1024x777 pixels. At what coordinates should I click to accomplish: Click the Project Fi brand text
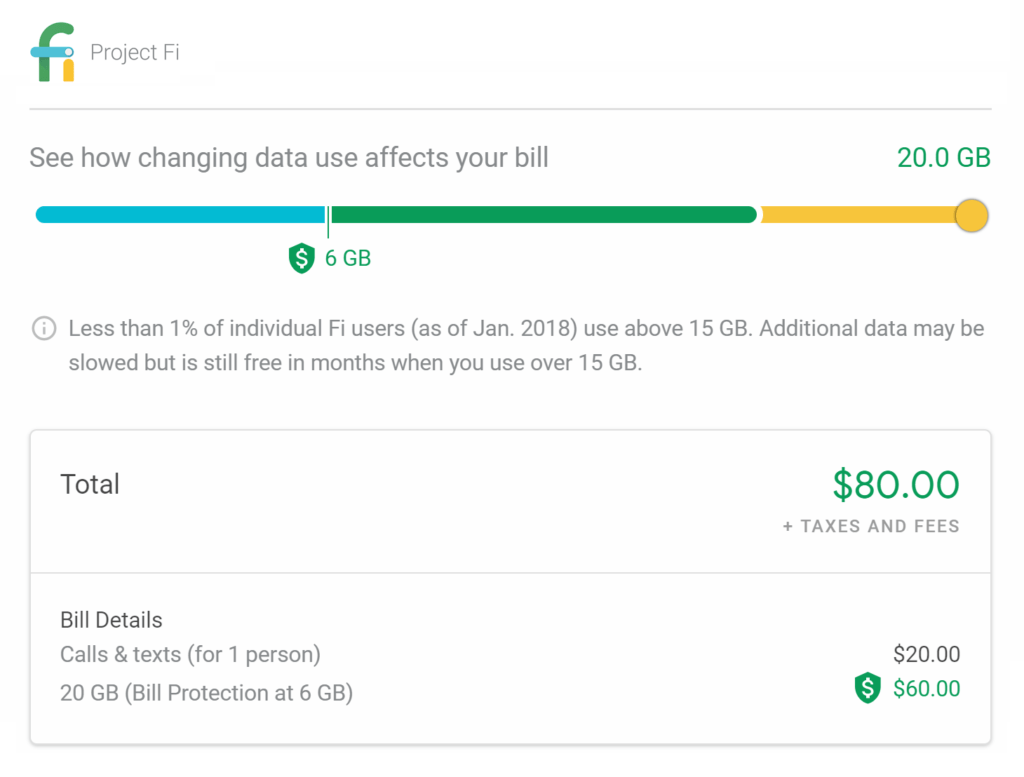[x=135, y=52]
